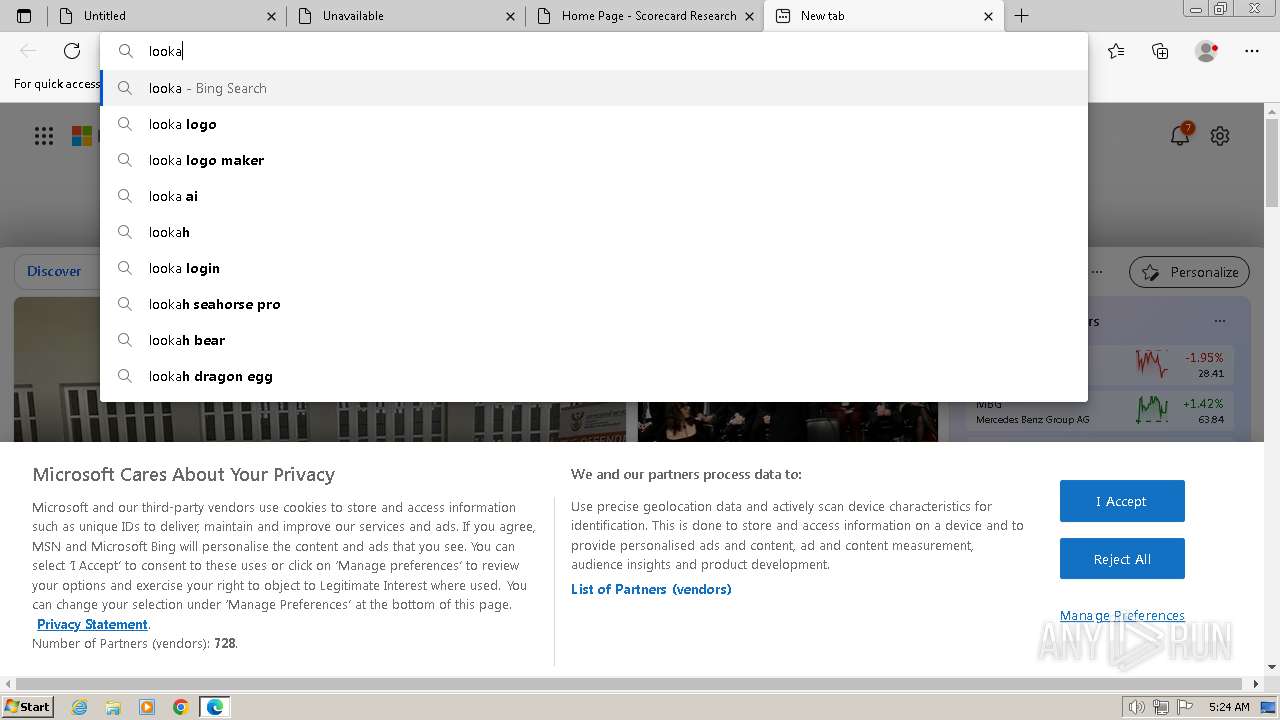This screenshot has width=1280, height=720.
Task: Launch Google Chrome from taskbar
Action: pos(181,707)
